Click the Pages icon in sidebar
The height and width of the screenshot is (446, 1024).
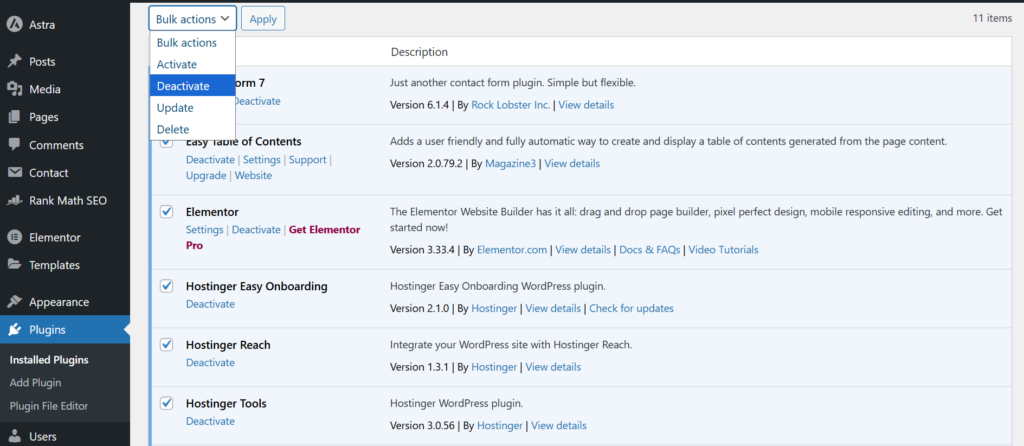15,117
